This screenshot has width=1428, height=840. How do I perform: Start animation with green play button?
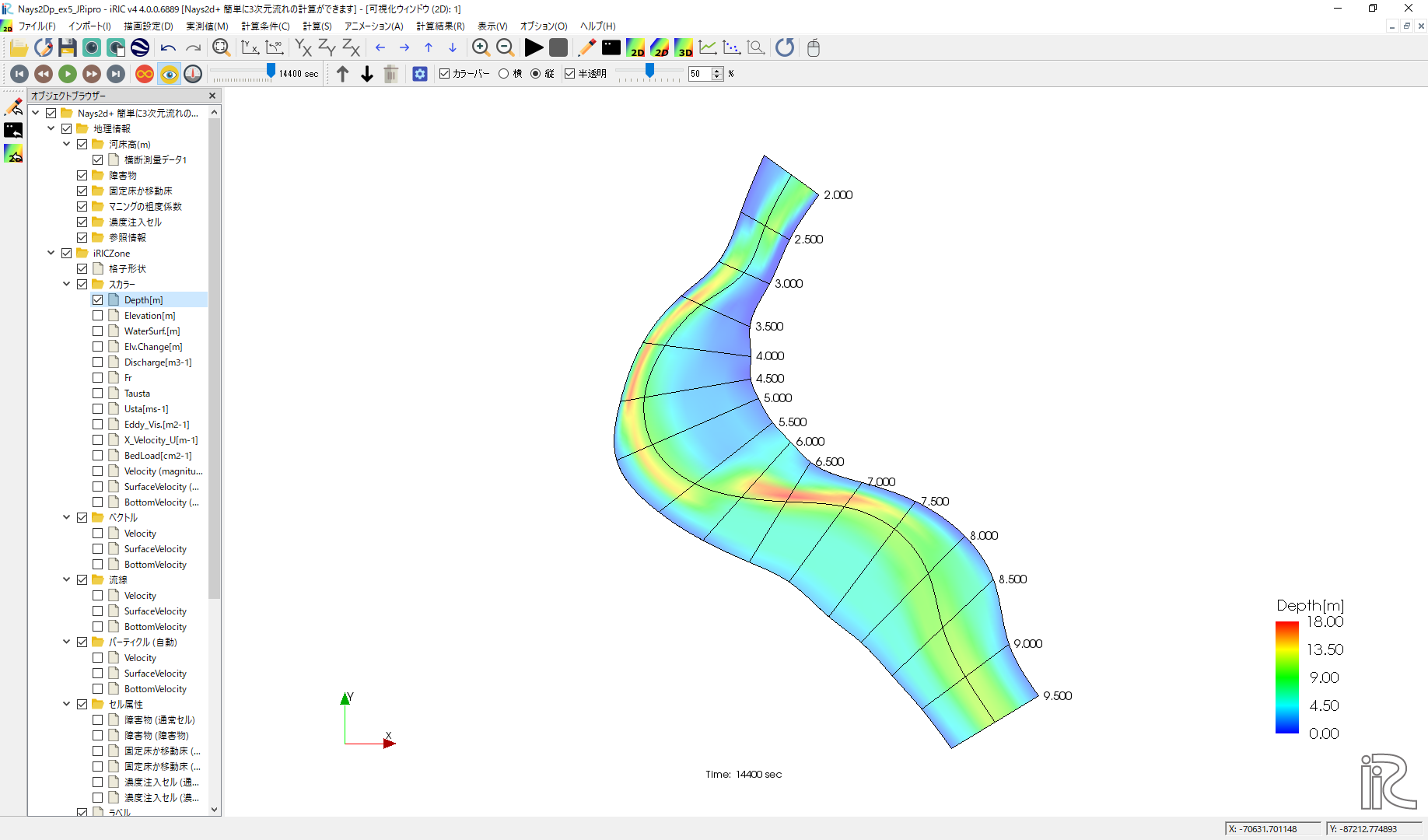tap(68, 74)
